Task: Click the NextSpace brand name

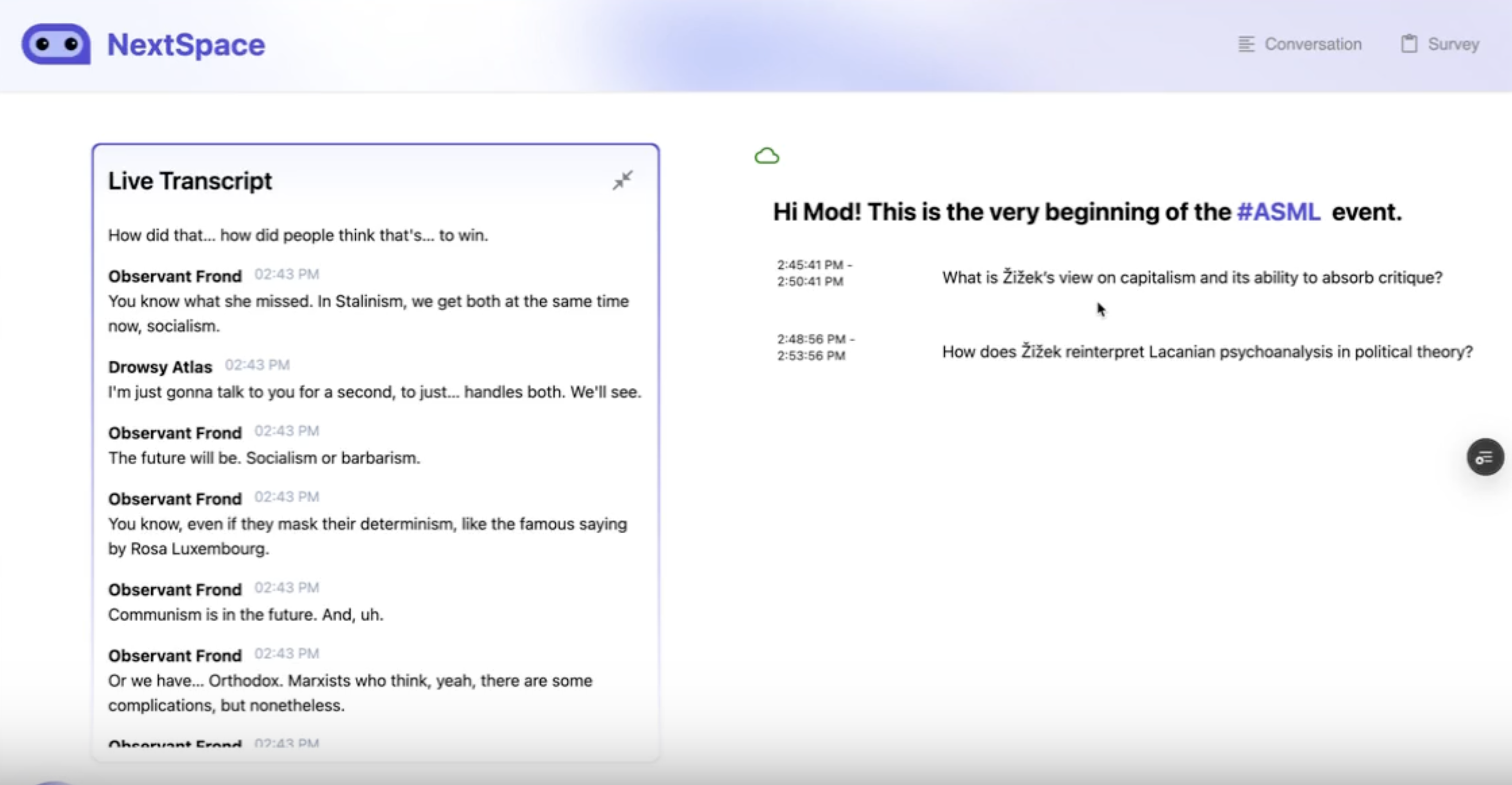Action: click(x=186, y=44)
